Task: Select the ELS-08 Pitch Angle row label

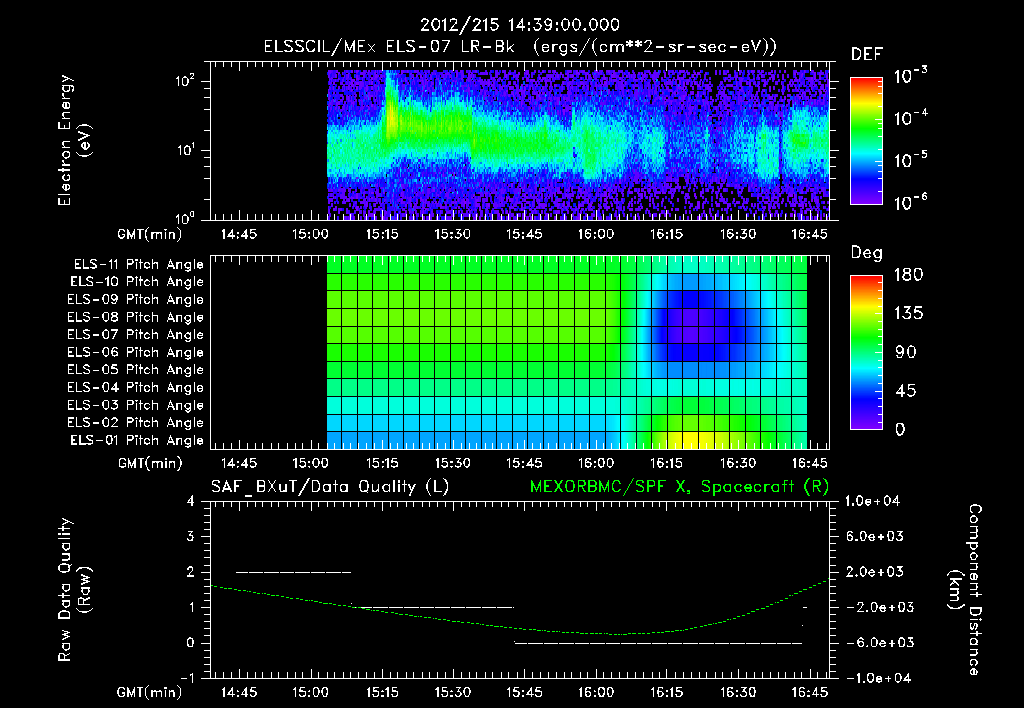Action: 136,317
